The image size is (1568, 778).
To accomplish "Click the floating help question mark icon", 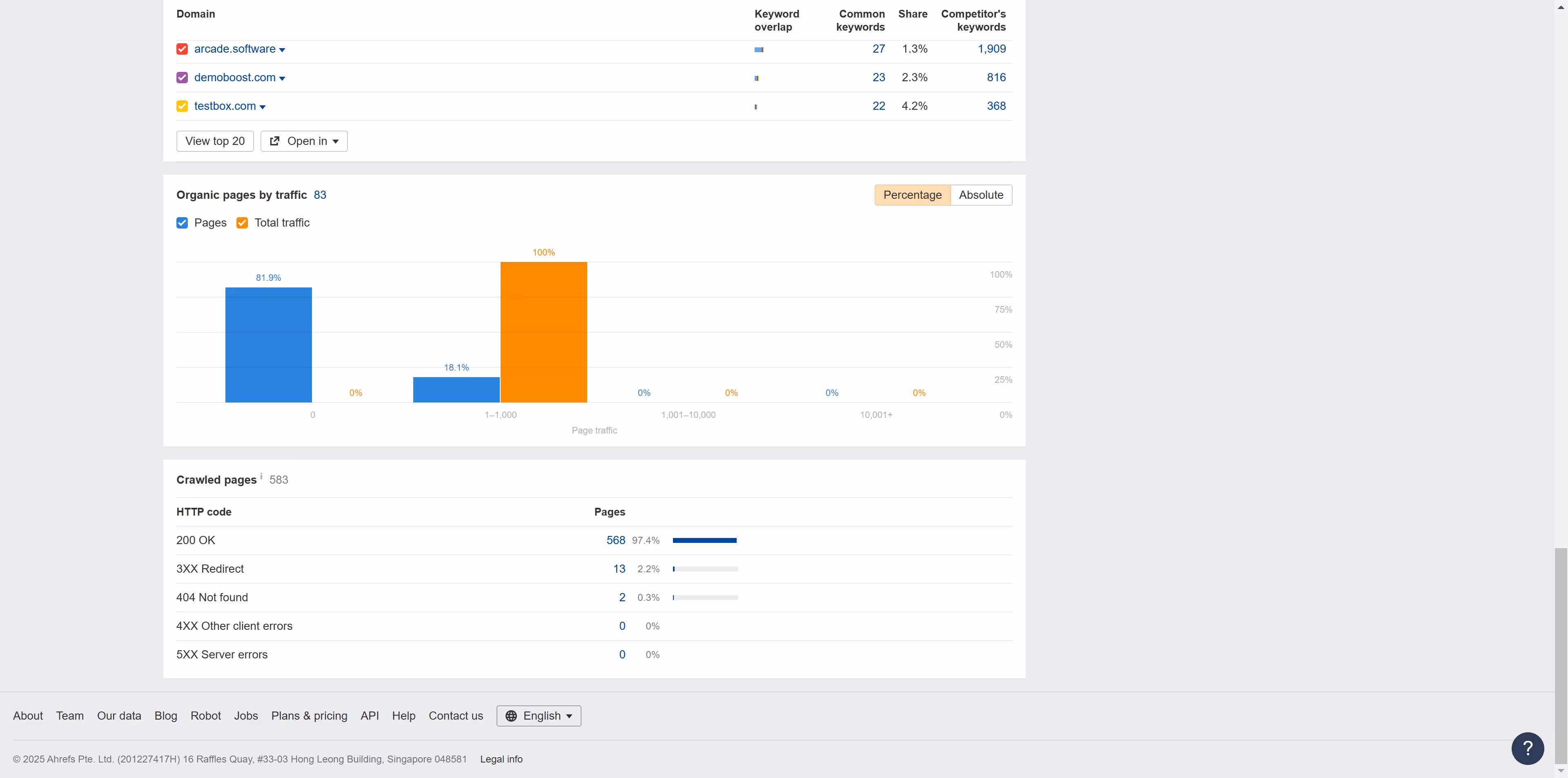I will click(1527, 748).
